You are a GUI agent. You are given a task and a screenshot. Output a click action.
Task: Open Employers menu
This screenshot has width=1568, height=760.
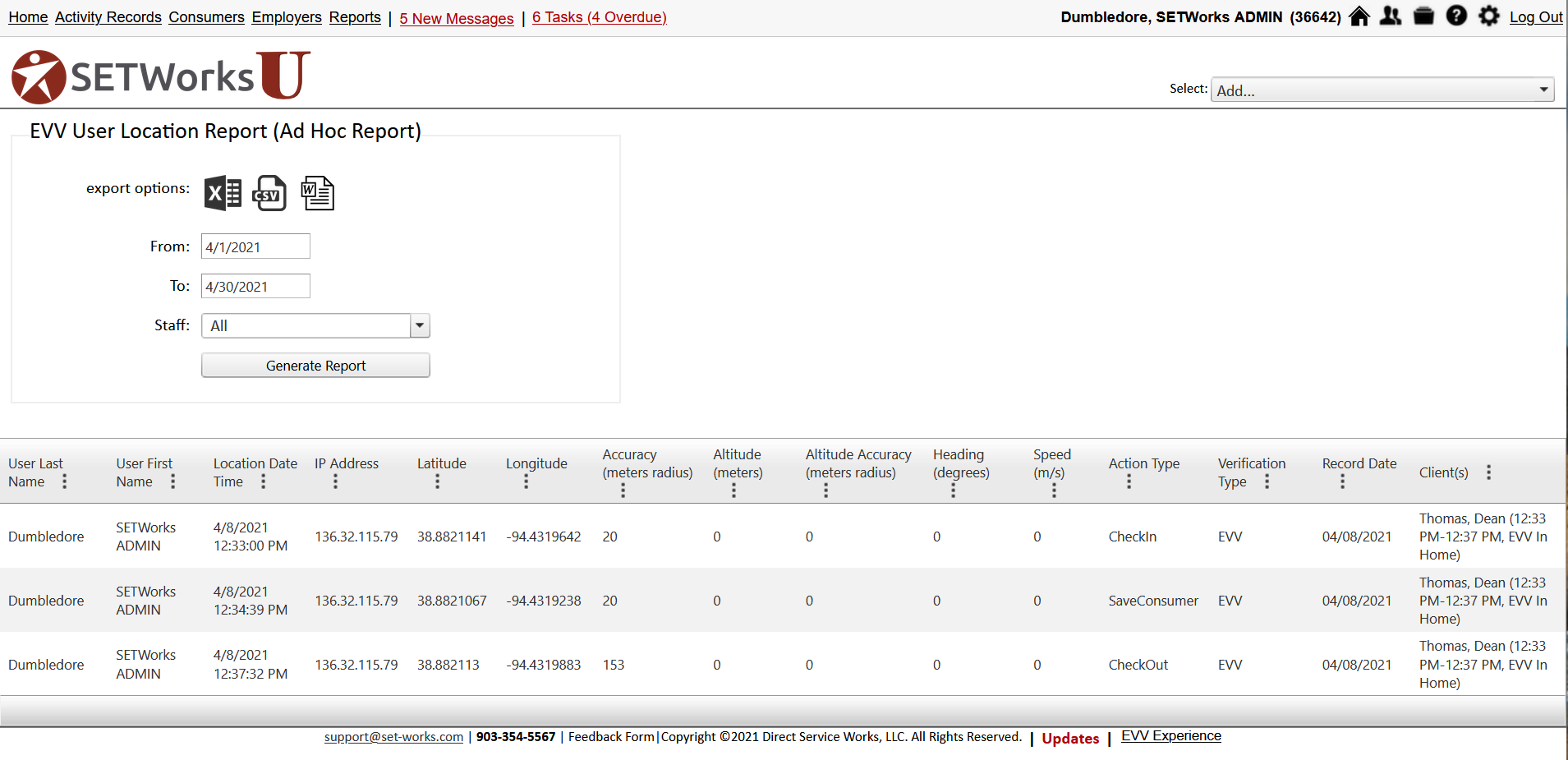[287, 17]
